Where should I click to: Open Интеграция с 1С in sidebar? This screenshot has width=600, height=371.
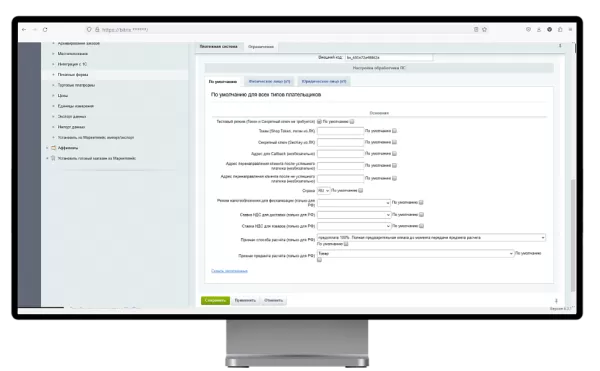coord(72,64)
